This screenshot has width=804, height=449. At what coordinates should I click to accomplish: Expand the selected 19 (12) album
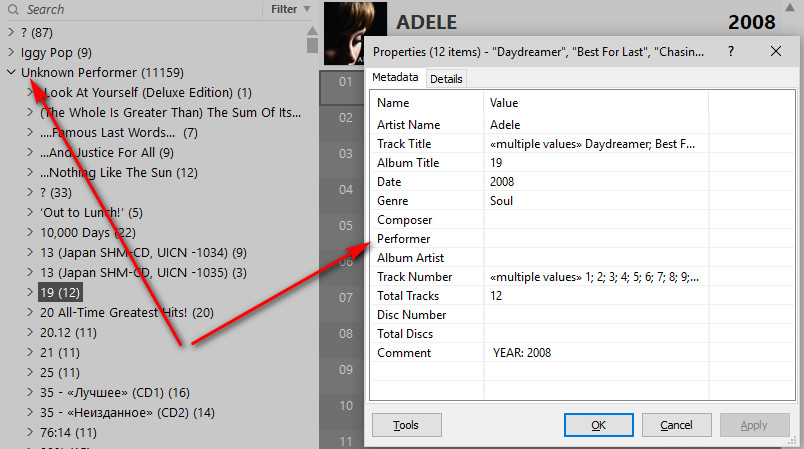(x=30, y=293)
